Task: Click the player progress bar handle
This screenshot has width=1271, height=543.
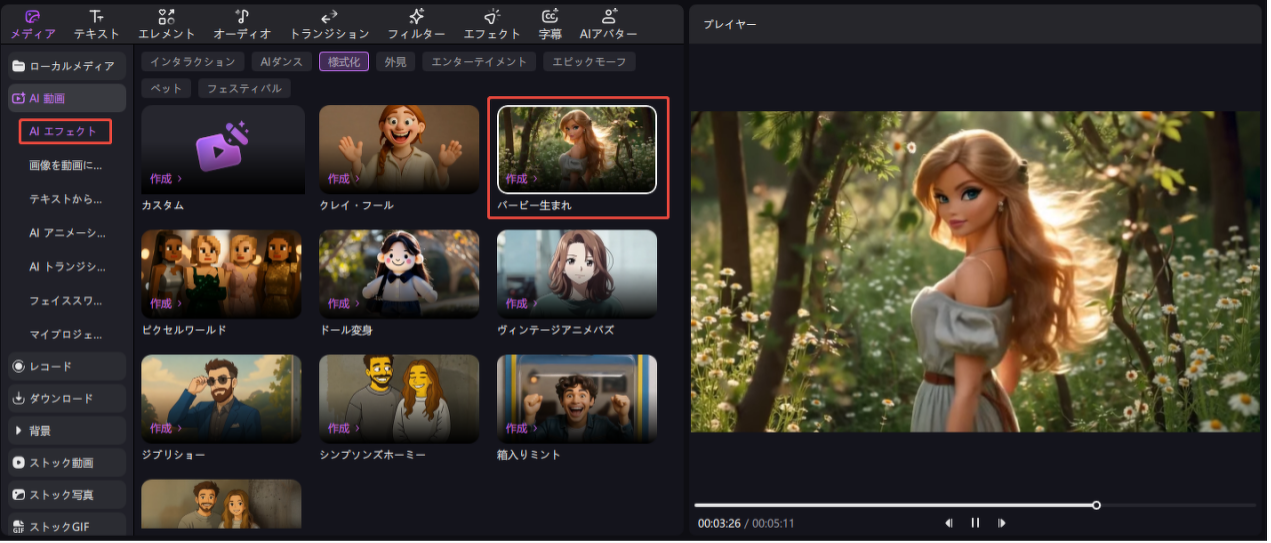Action: click(1096, 505)
